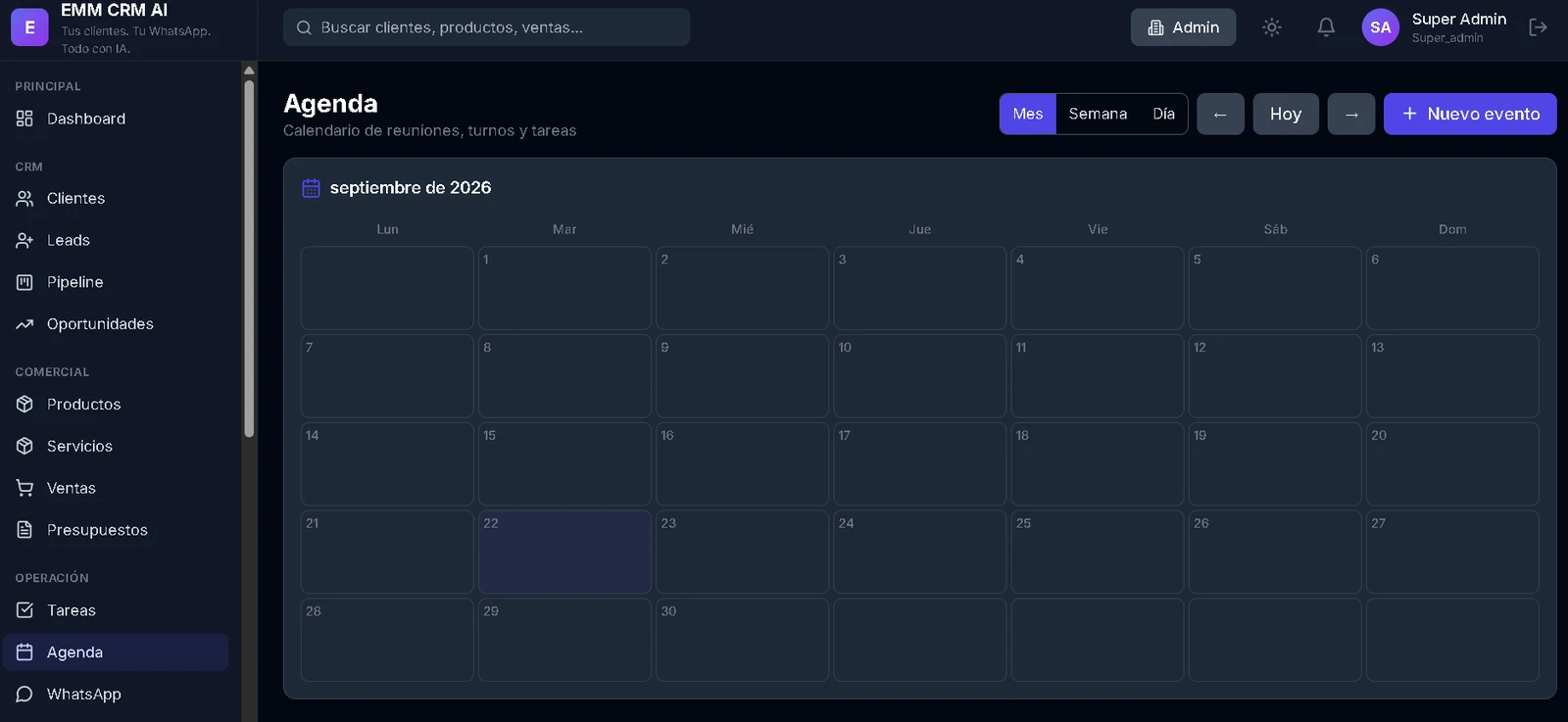This screenshot has height=722, width=1568.
Task: Click the Ventas shopping cart icon
Action: point(24,488)
